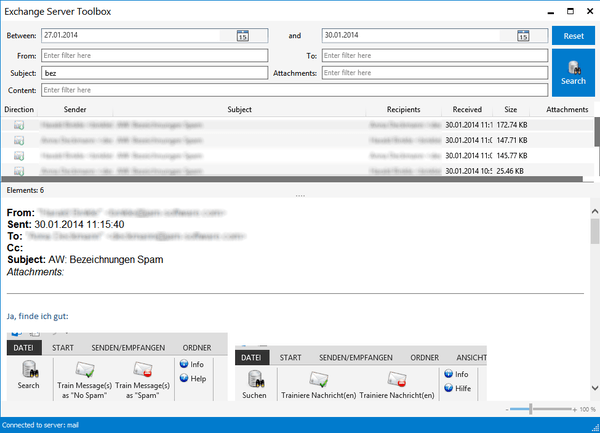600x433 pixels.
Task: Sort by Subject column header
Action: tap(240, 109)
